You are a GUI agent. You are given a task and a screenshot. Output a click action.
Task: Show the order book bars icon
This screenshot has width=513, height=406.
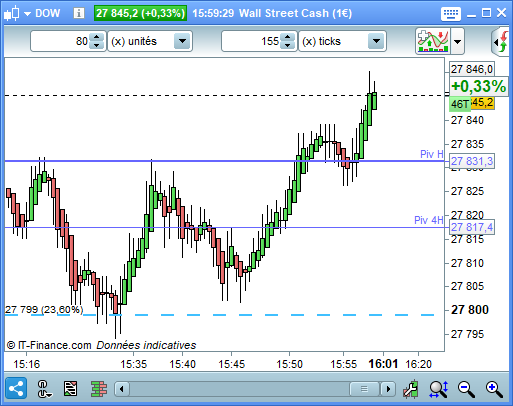[x=99, y=389]
